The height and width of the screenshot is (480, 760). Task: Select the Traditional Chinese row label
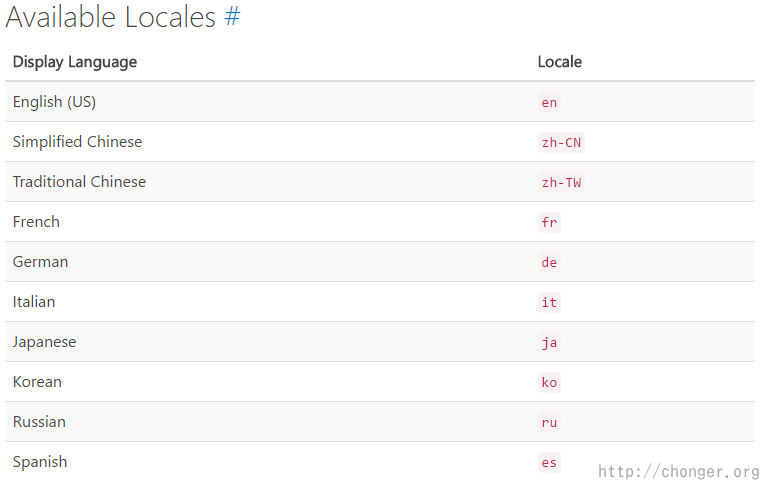click(x=79, y=182)
